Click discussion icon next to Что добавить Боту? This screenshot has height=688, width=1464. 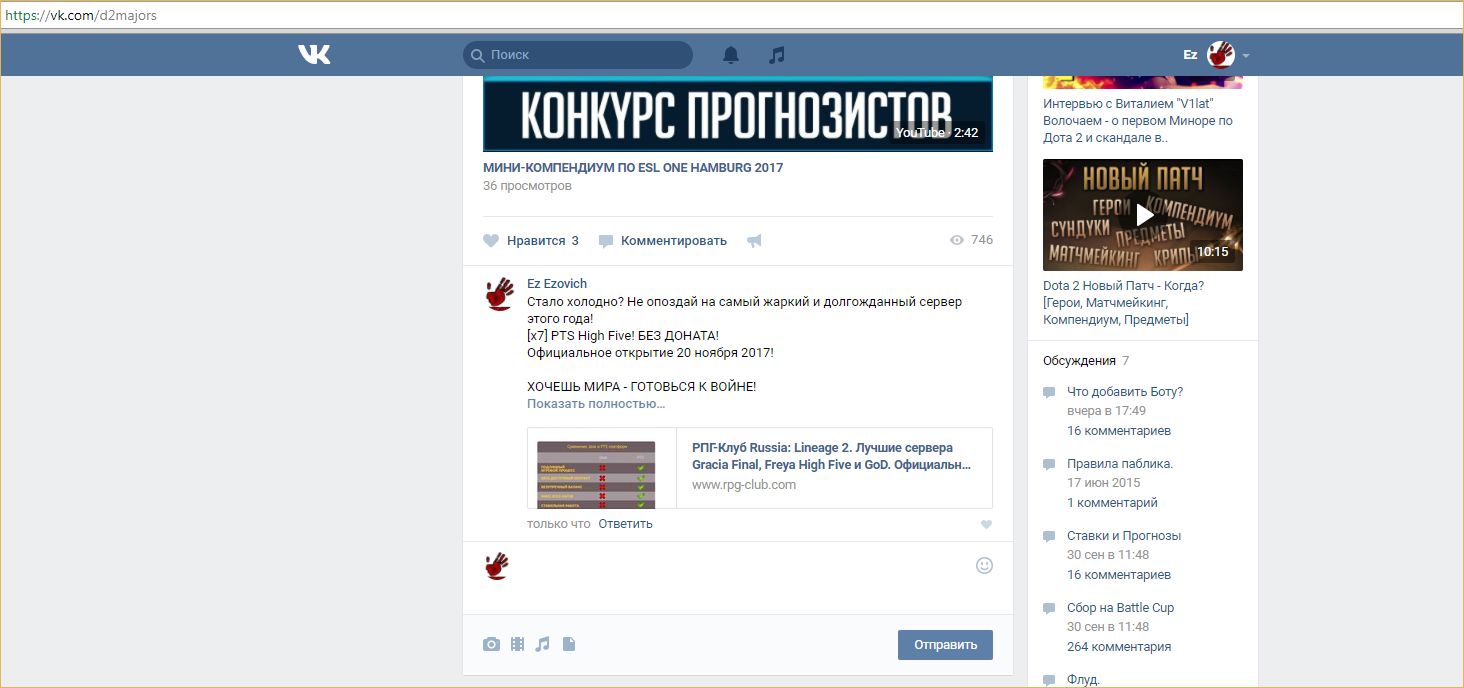[1049, 393]
